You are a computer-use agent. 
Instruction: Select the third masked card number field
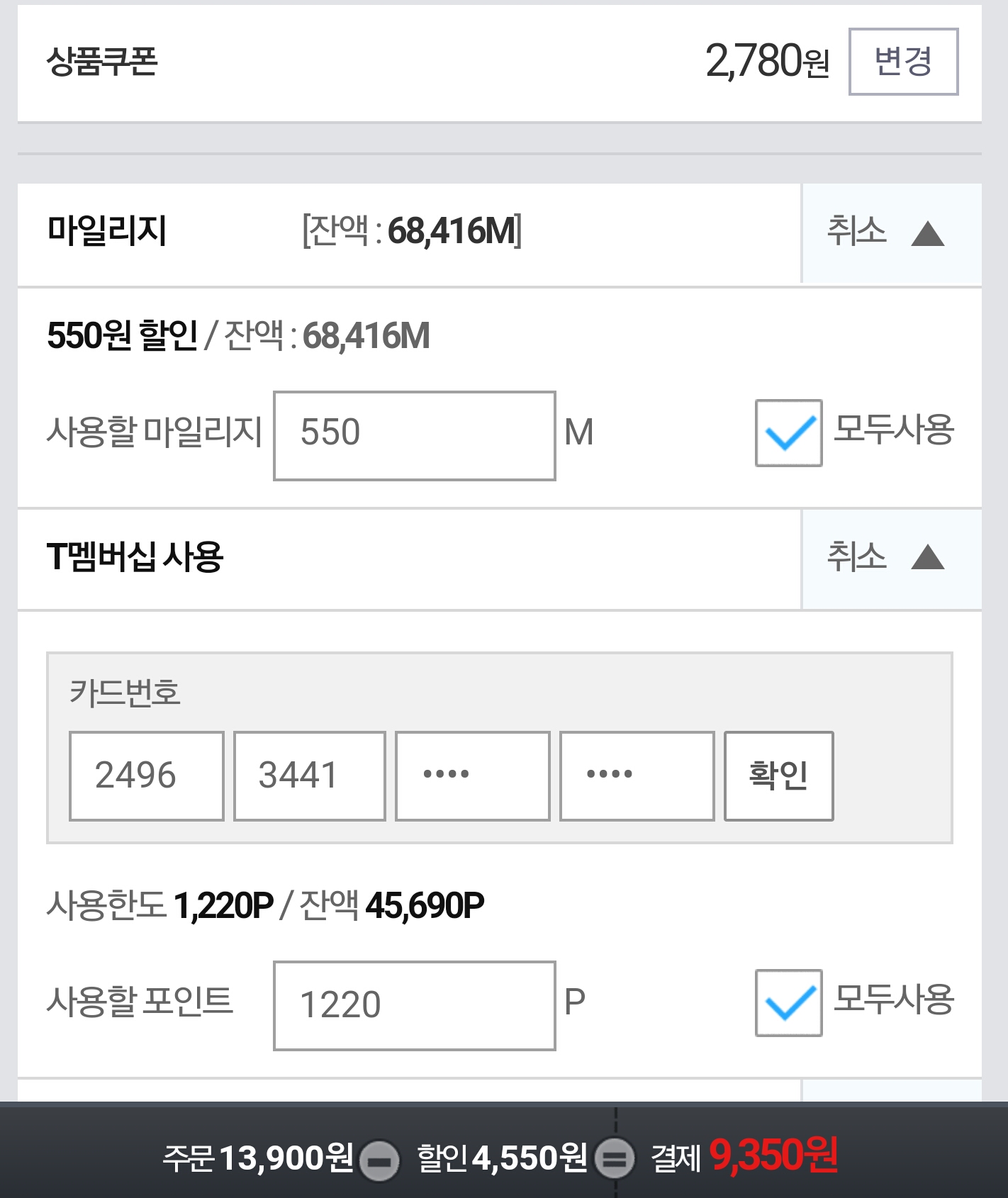pyautogui.click(x=472, y=776)
